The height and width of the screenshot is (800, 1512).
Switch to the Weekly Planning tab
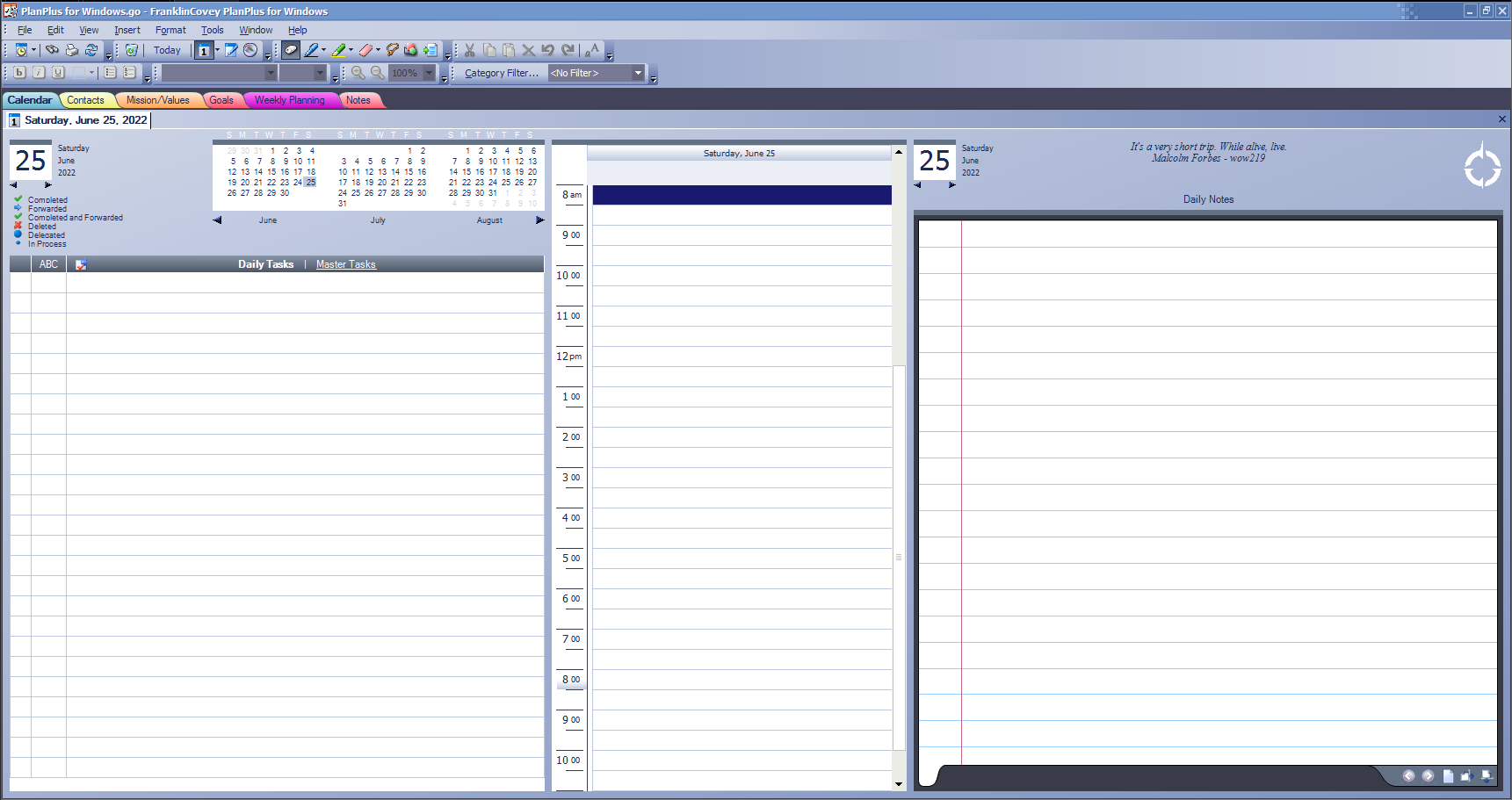click(x=291, y=99)
